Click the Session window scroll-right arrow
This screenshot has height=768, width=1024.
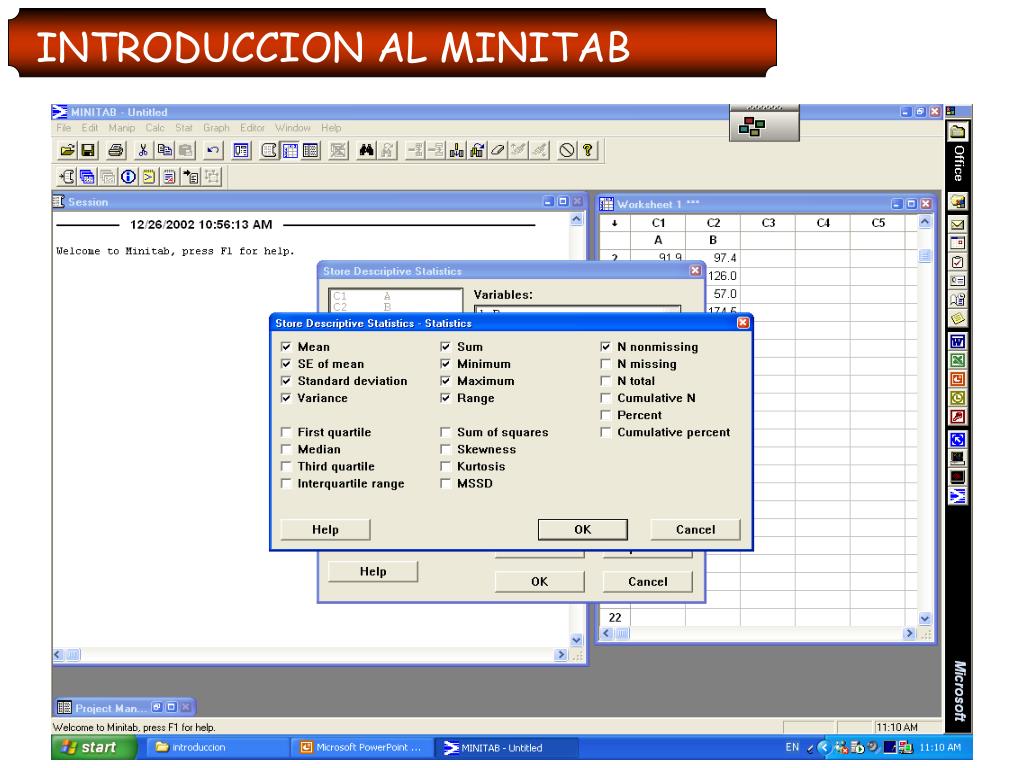(x=561, y=654)
